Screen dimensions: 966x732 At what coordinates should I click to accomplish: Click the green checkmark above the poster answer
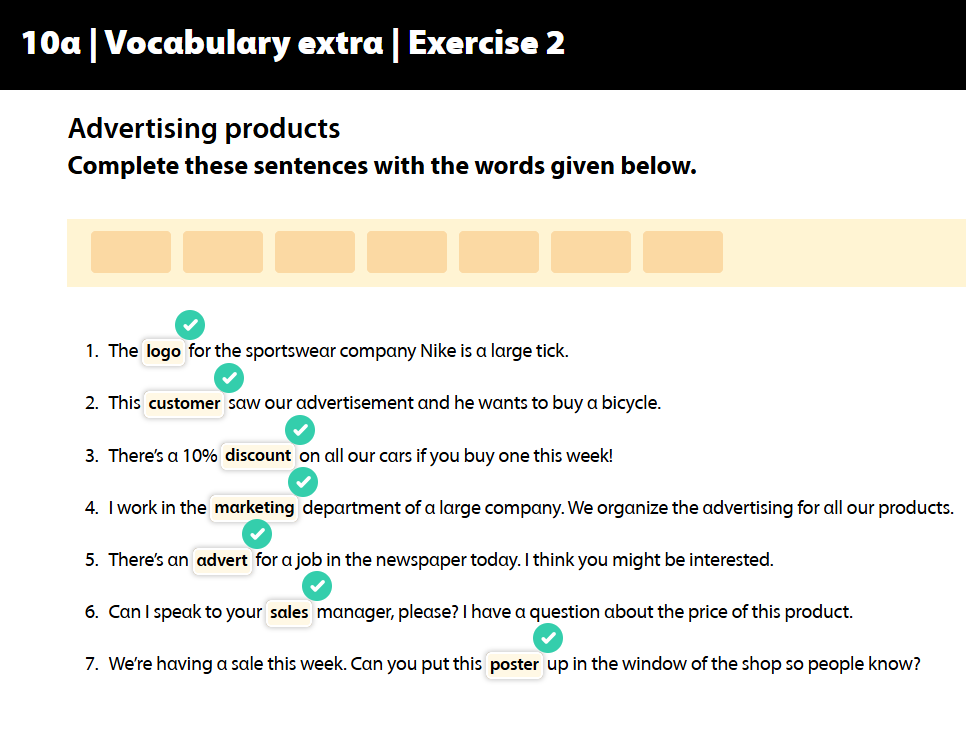tap(547, 638)
